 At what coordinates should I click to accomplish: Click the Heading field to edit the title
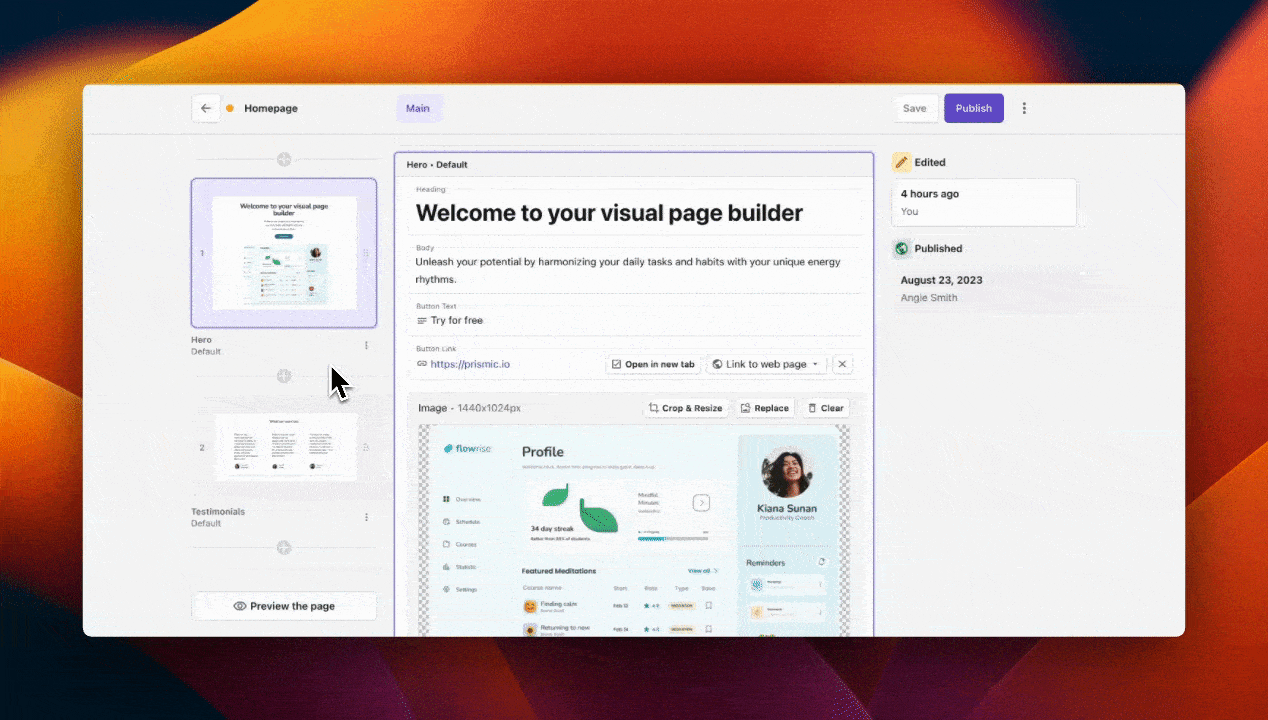[609, 213]
